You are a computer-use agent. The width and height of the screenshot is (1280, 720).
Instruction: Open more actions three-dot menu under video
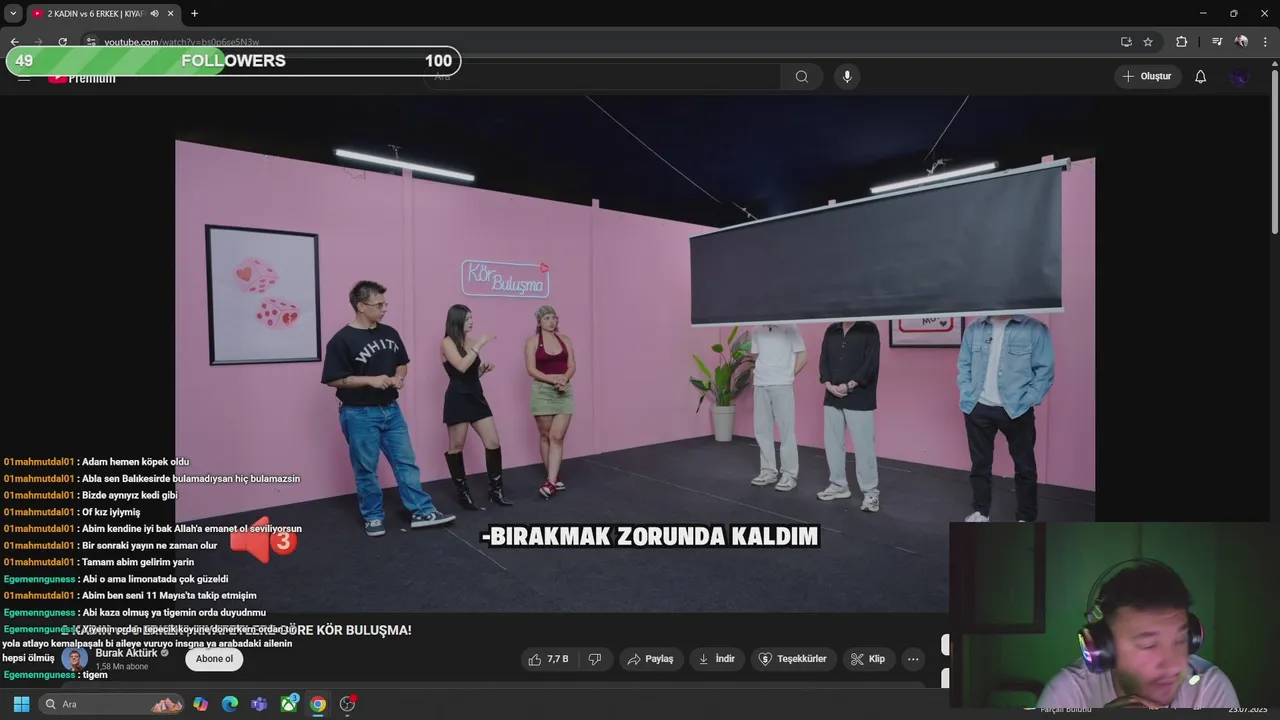(x=913, y=659)
